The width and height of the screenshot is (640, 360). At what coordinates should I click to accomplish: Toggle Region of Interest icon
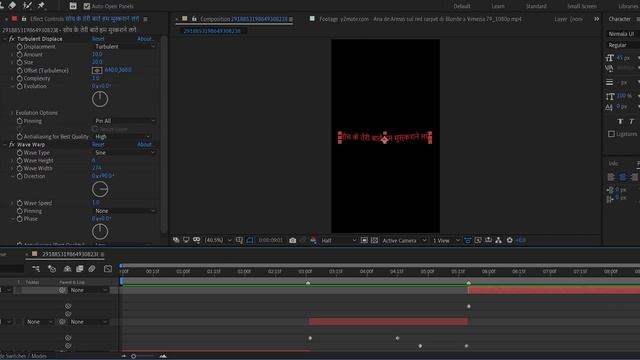click(364, 240)
